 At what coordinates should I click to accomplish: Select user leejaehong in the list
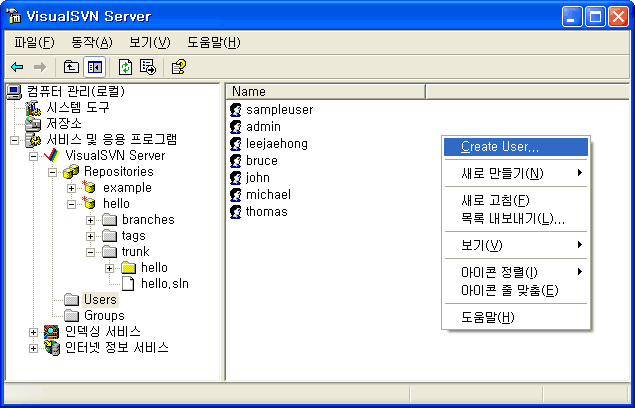click(276, 144)
